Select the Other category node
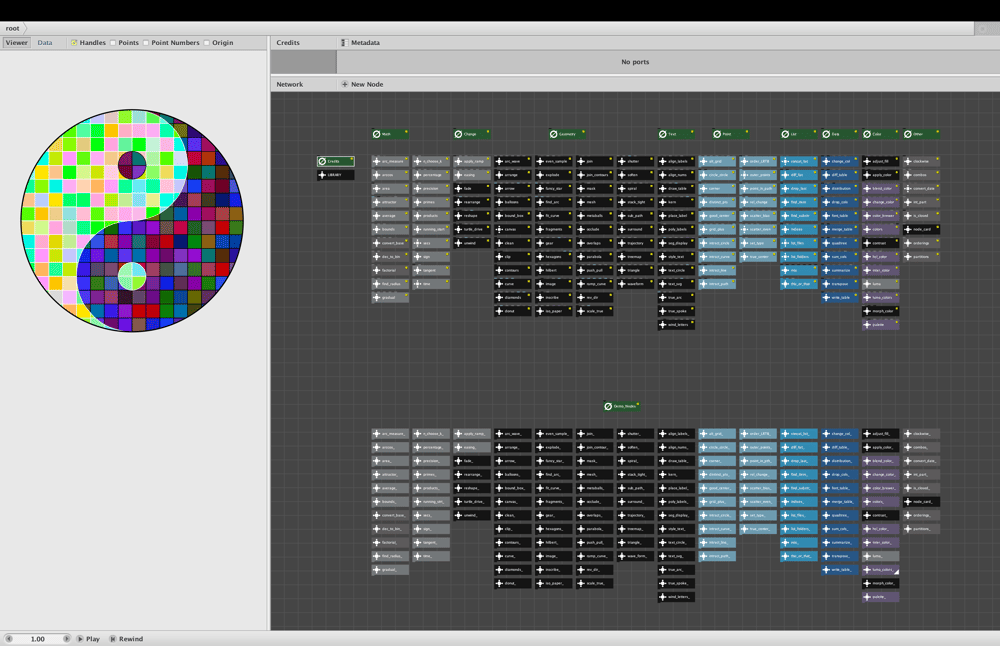This screenshot has height=646, width=1000. pos(921,134)
